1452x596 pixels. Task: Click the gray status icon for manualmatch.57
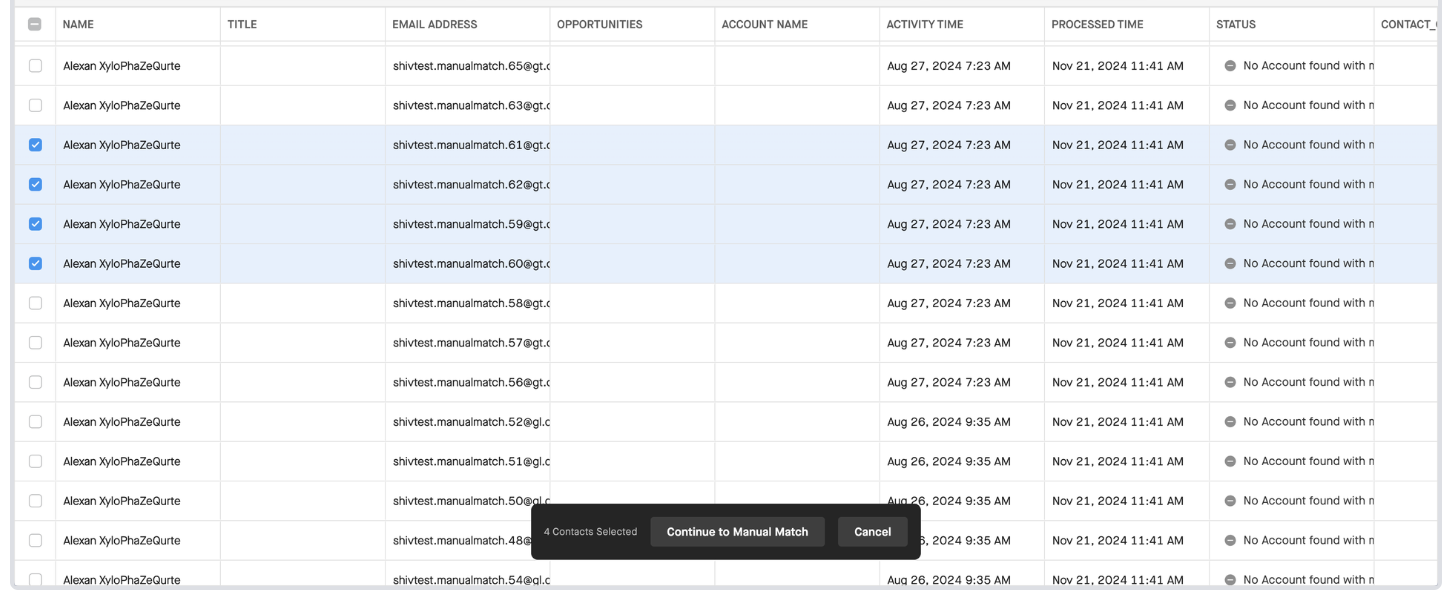[1229, 343]
